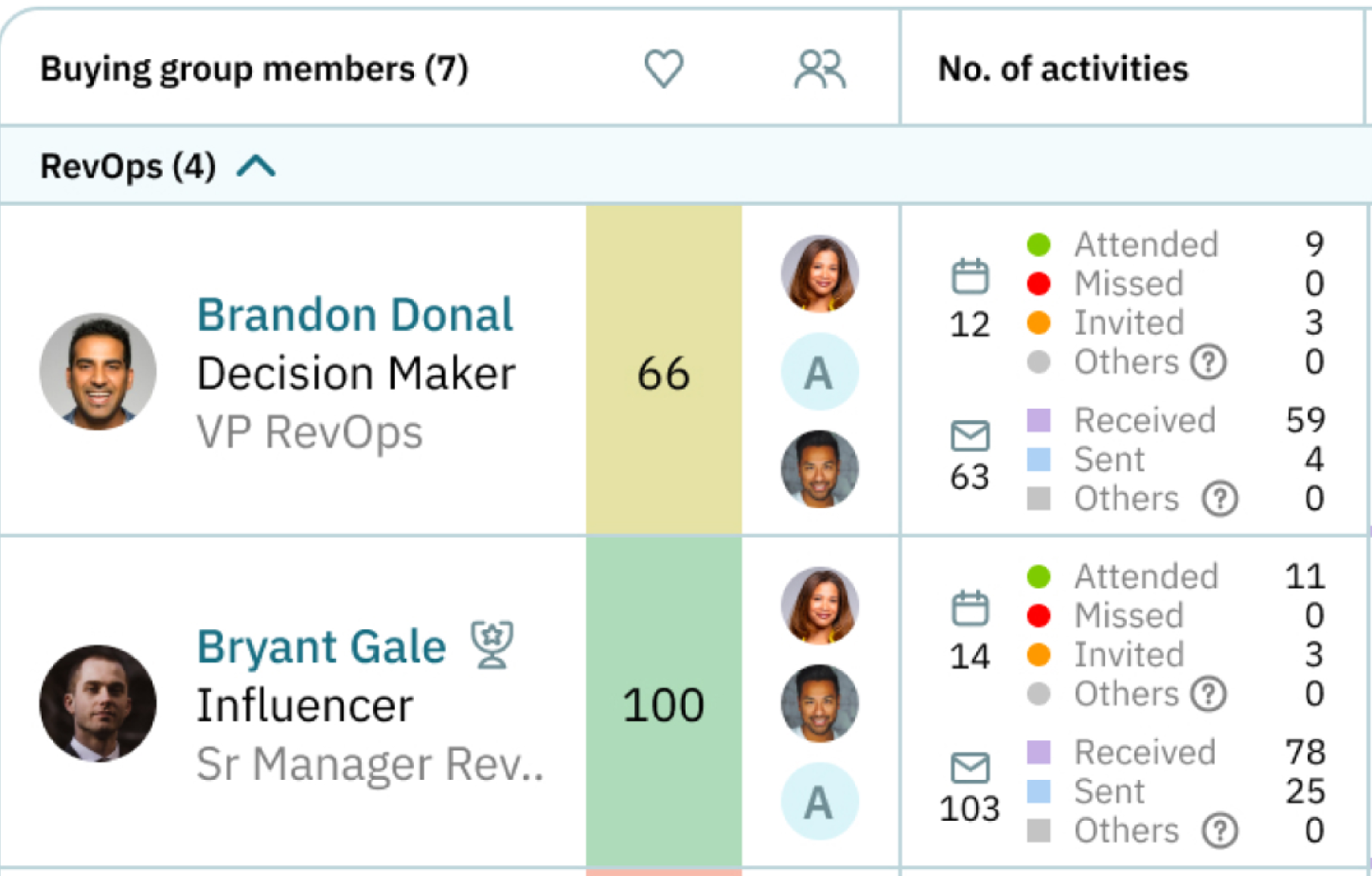Click help icon next to Brandon's email Others
This screenshot has width=1372, height=876.
pos(1220,499)
